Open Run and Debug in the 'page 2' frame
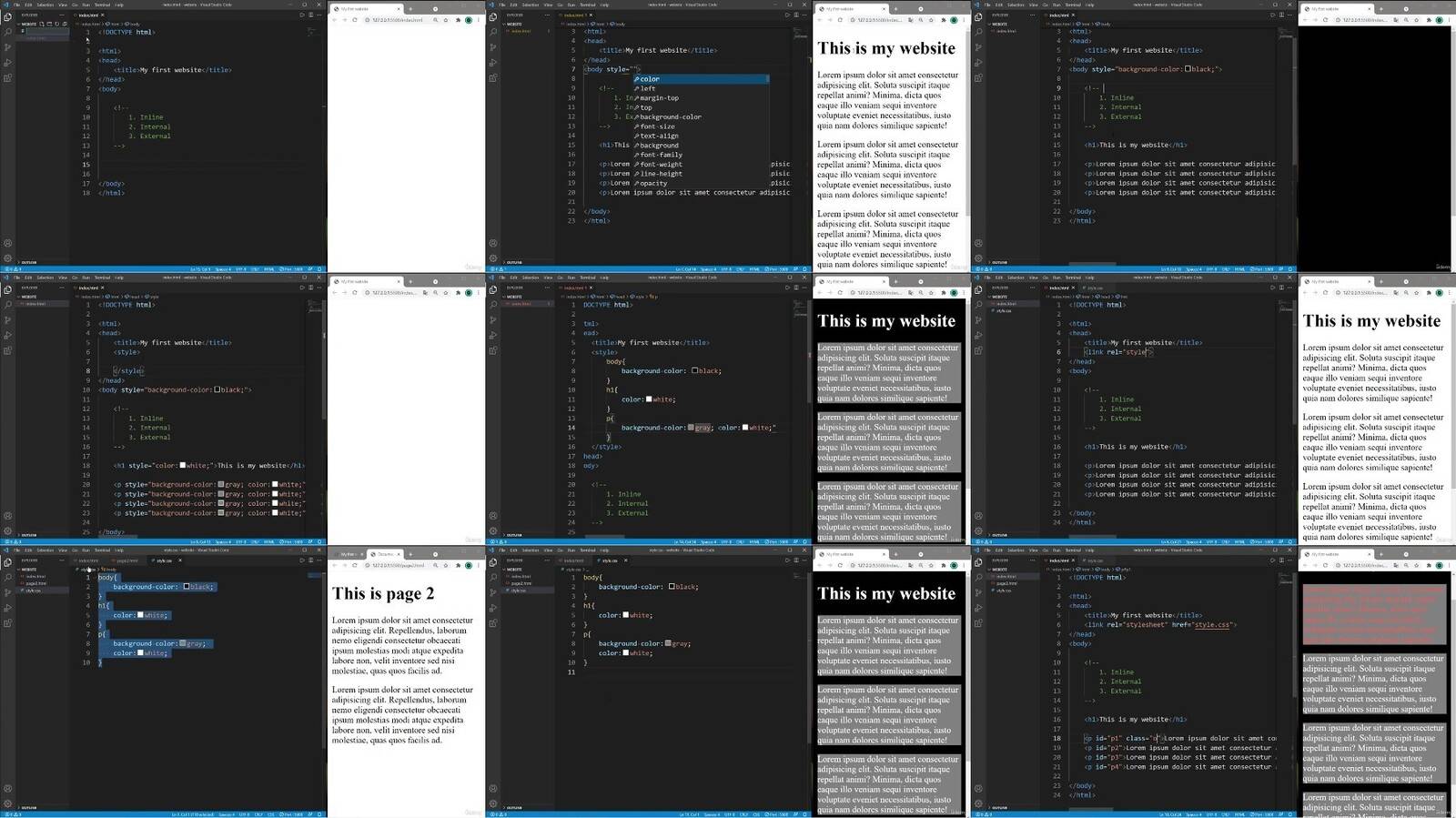 7,608
